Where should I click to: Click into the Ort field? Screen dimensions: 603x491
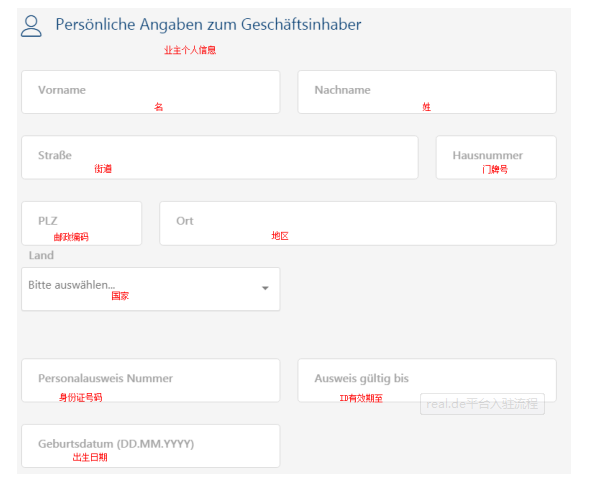358,223
